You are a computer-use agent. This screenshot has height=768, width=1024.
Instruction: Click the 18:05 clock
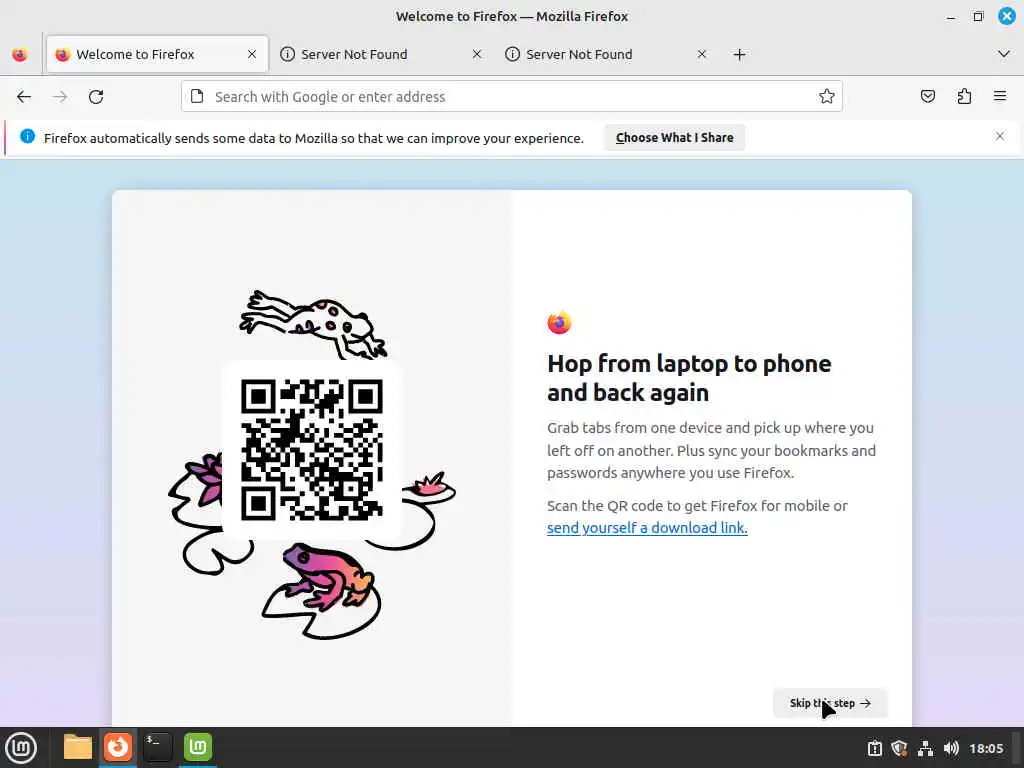pyautogui.click(x=986, y=748)
